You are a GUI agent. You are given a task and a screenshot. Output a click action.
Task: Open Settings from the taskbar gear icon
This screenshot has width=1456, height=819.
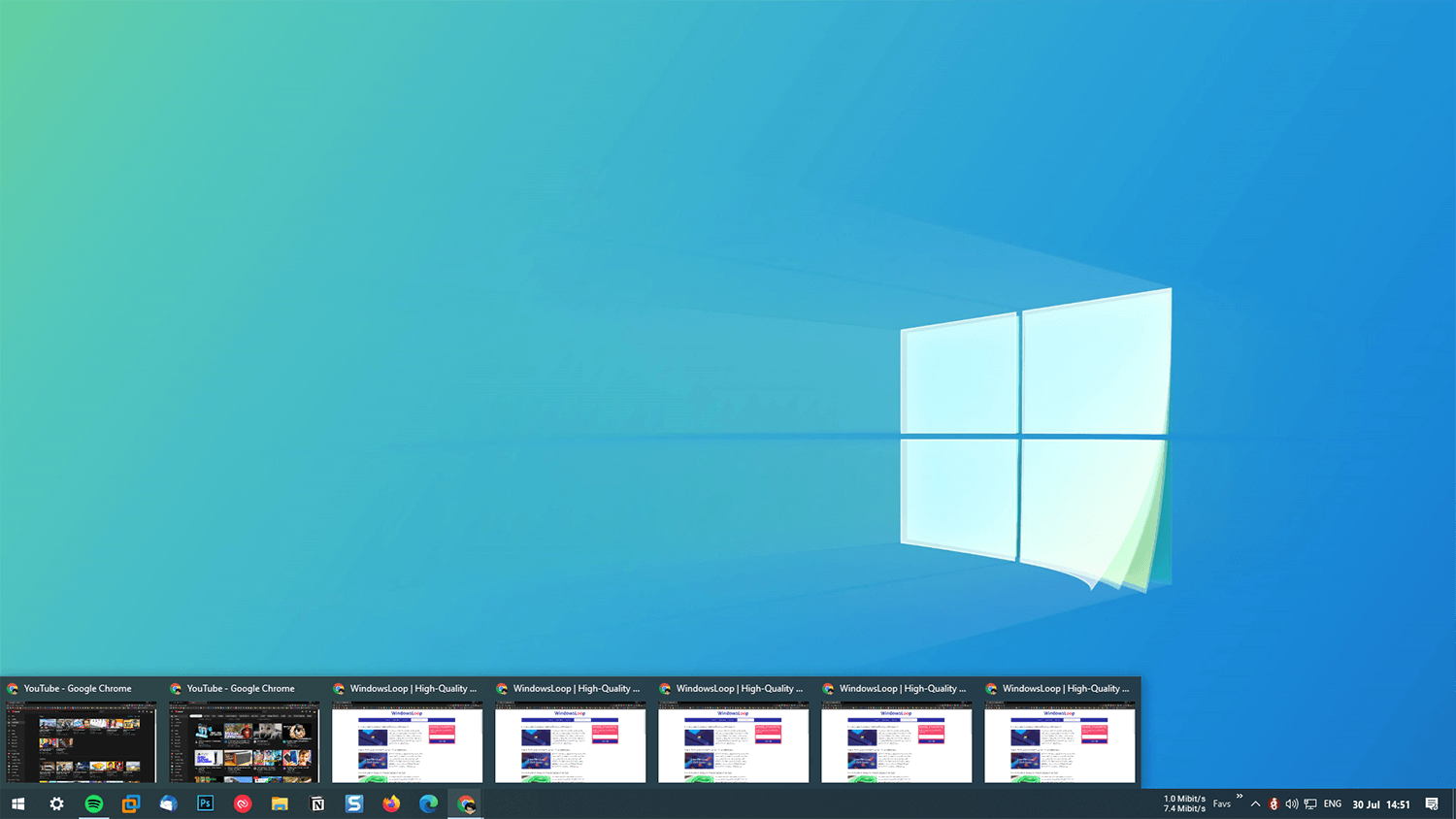(56, 803)
